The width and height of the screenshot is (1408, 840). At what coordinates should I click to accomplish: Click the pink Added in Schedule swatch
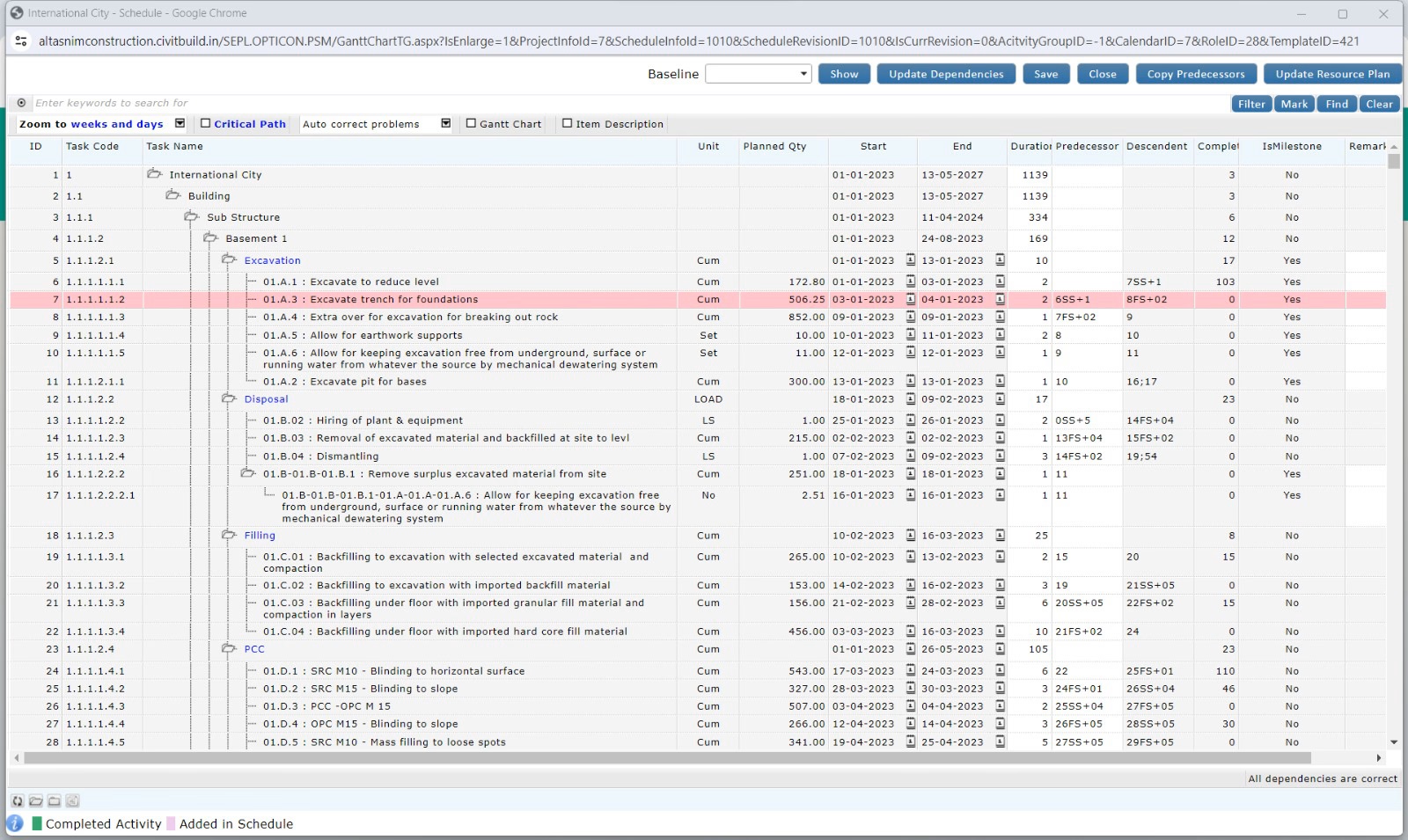pos(171,824)
